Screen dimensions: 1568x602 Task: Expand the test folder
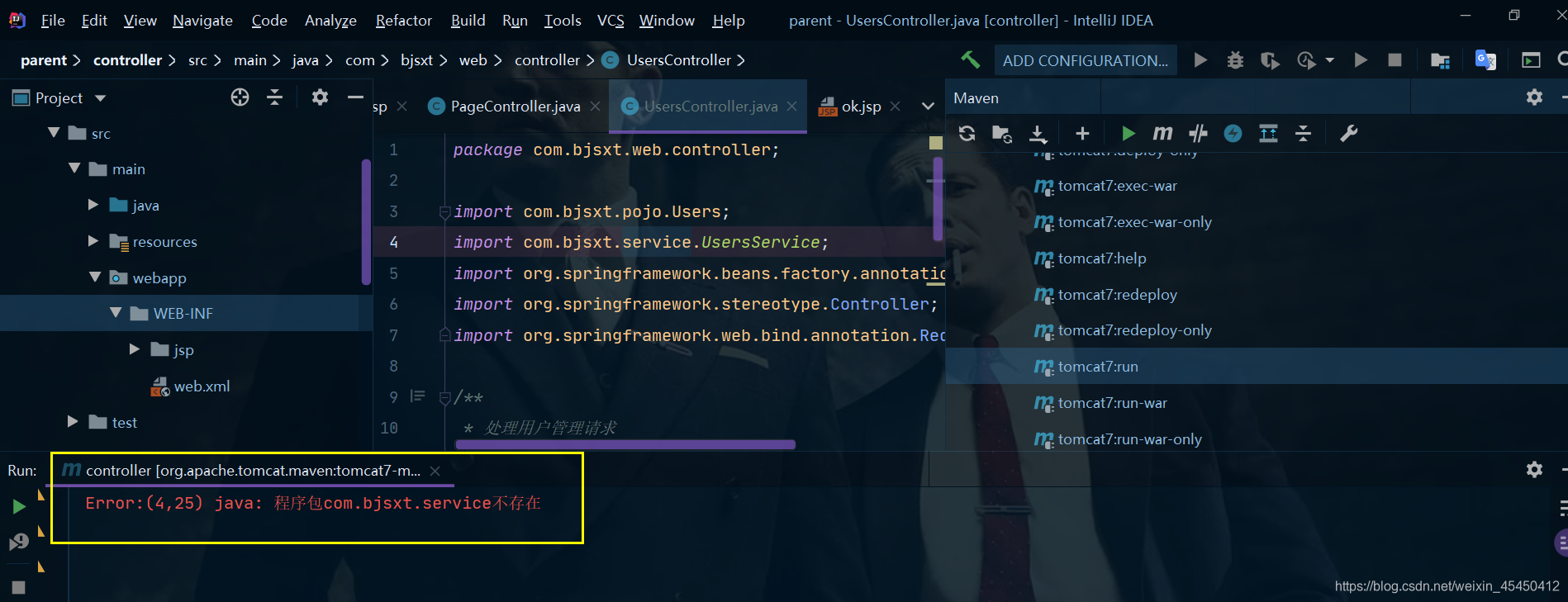[x=73, y=421]
